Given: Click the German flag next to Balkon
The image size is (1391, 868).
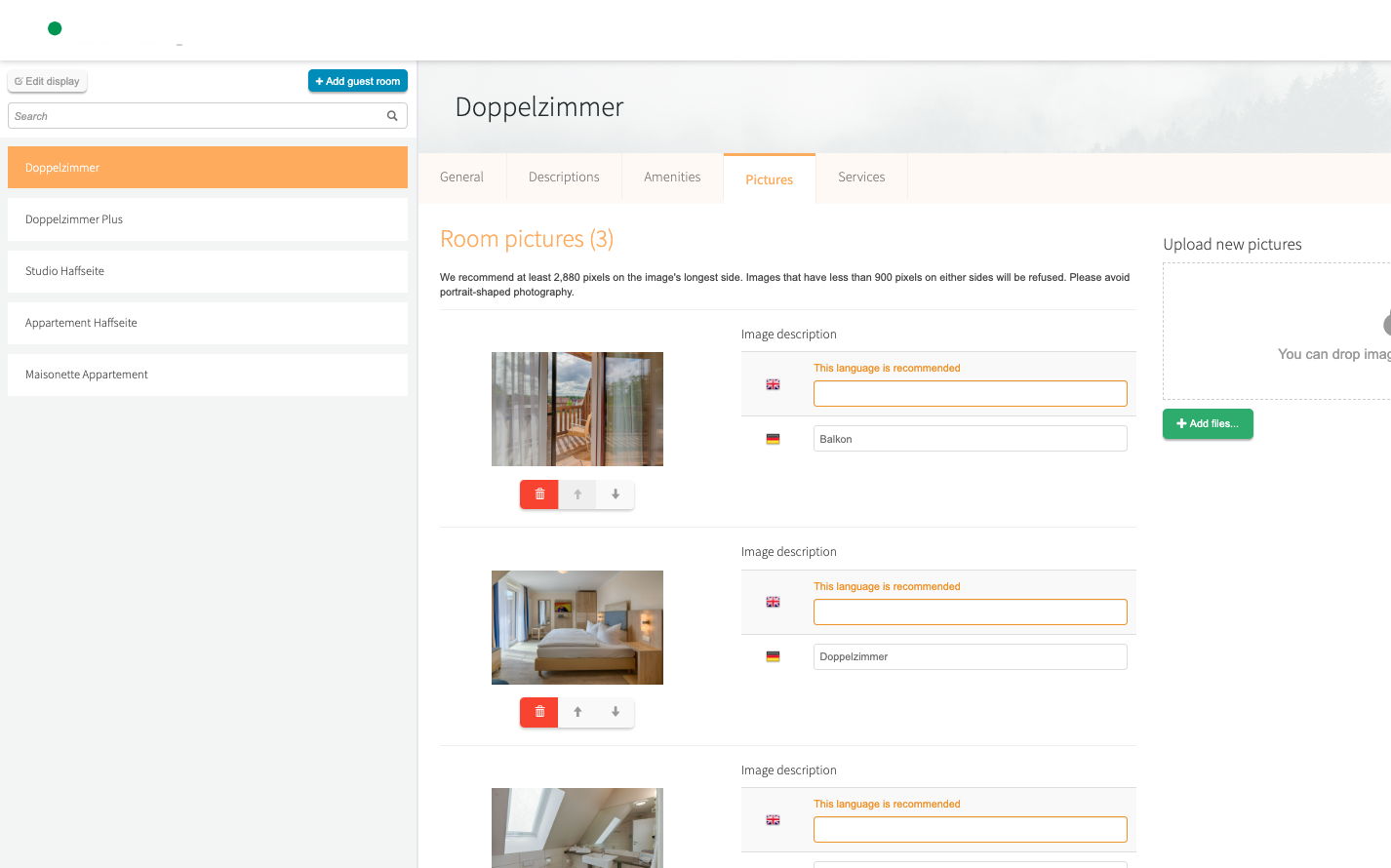Looking at the screenshot, I should tap(773, 439).
